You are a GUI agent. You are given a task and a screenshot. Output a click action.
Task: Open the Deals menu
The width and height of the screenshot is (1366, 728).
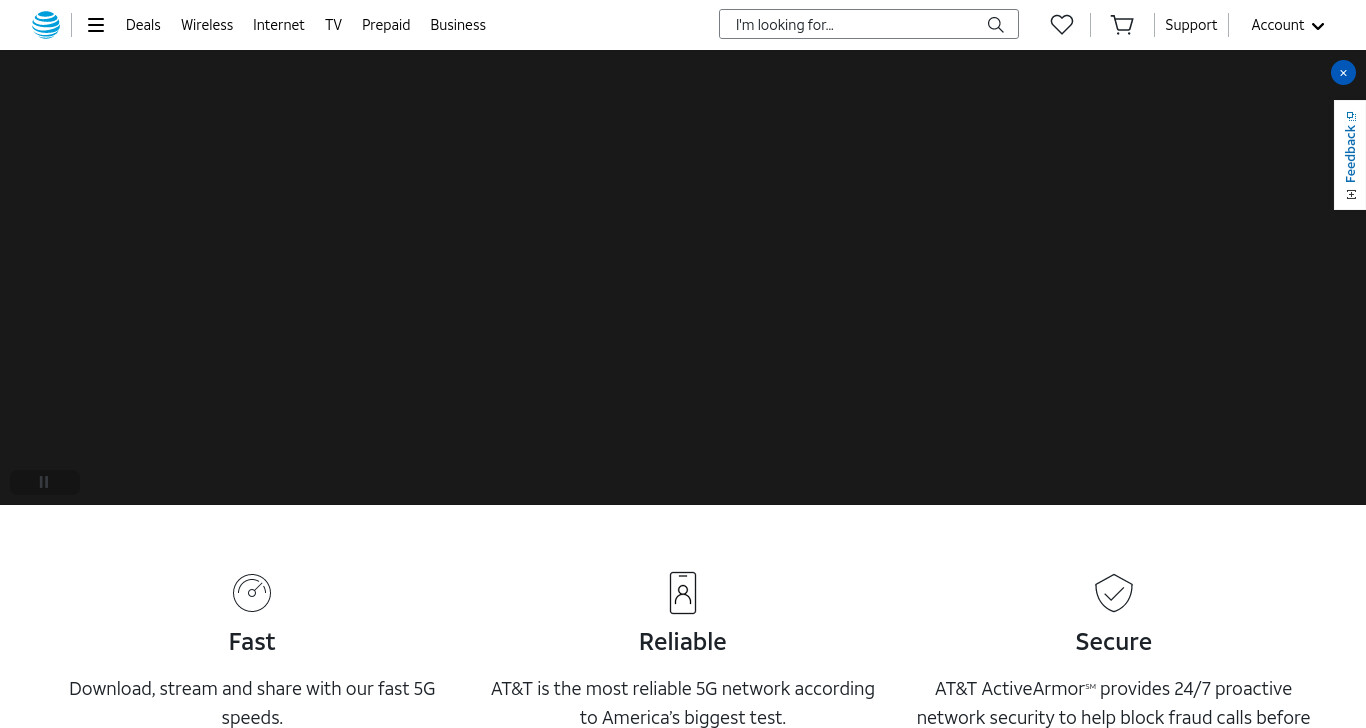tap(143, 25)
